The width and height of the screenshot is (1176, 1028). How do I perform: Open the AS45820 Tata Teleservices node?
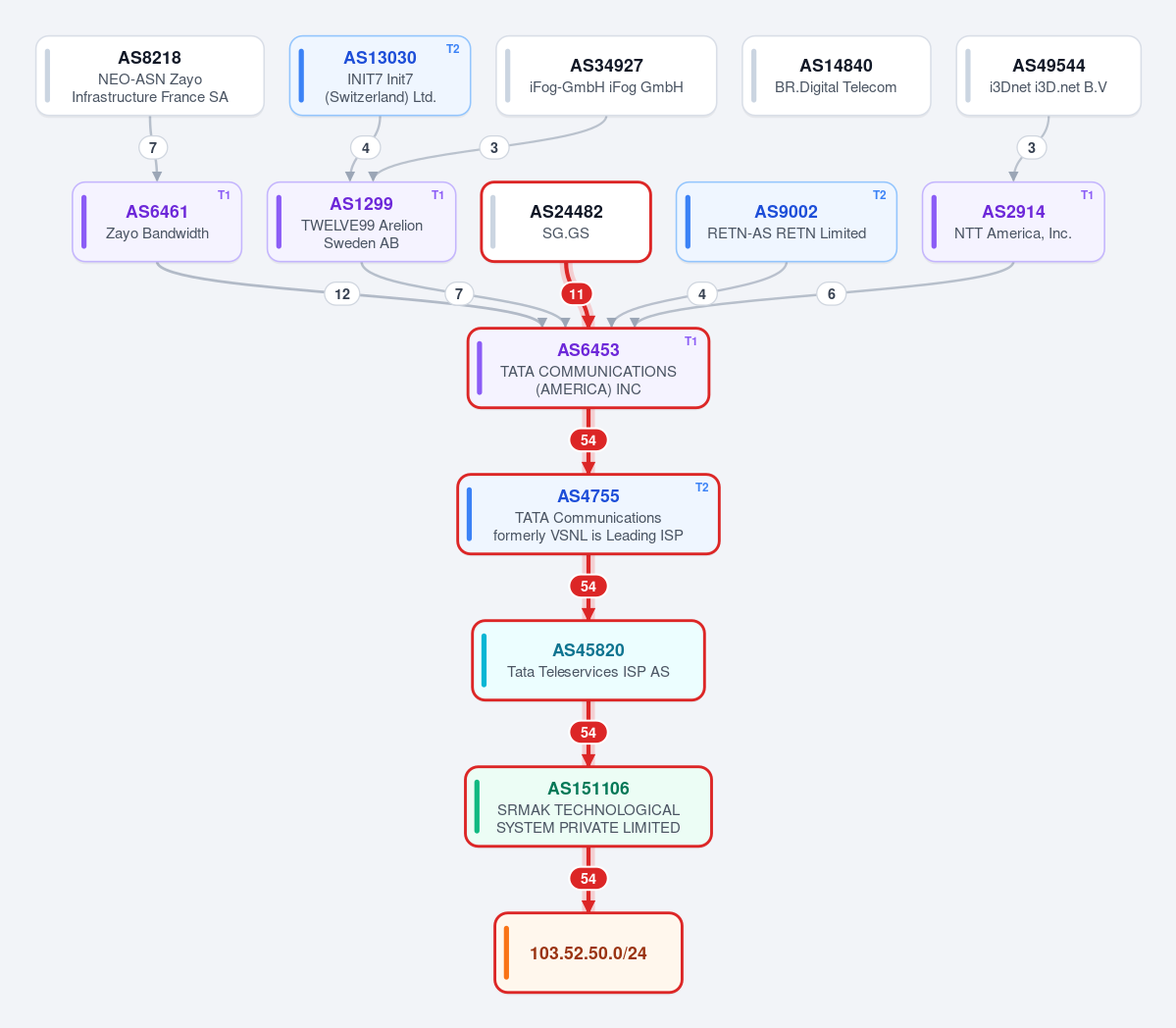588,660
